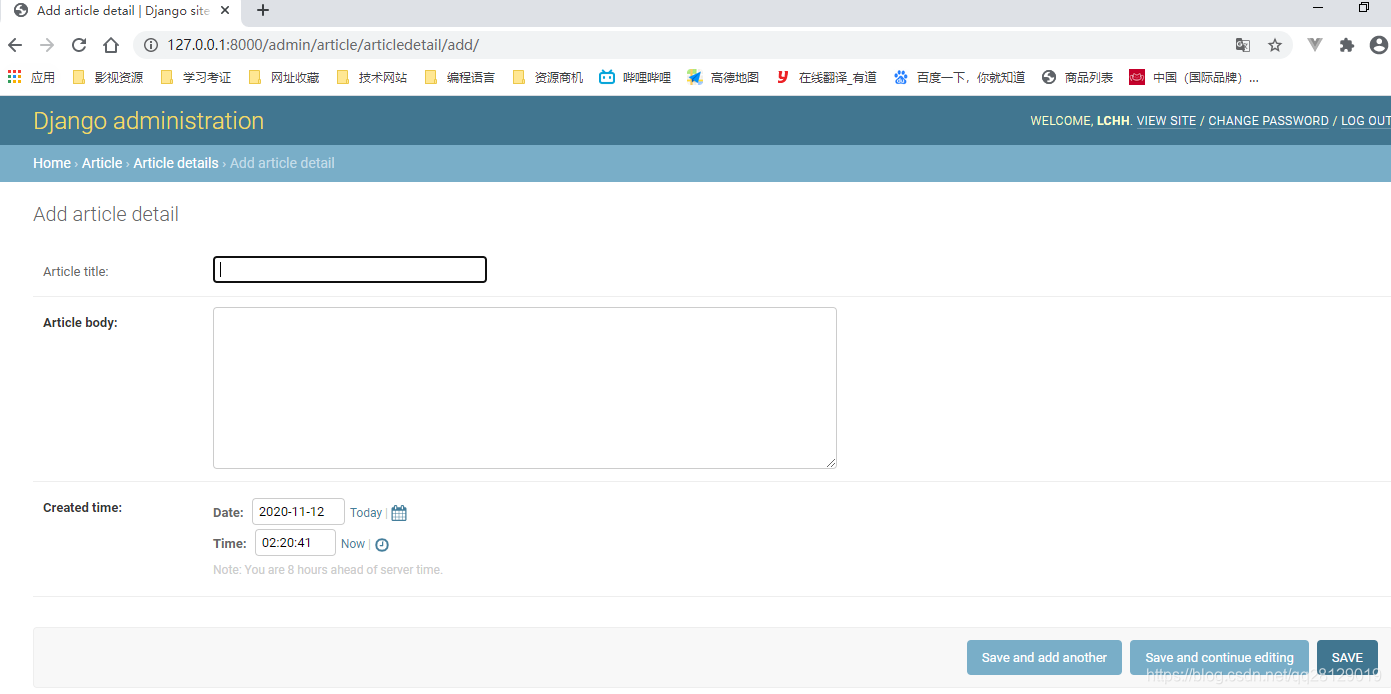Click the Date input field

[298, 512]
